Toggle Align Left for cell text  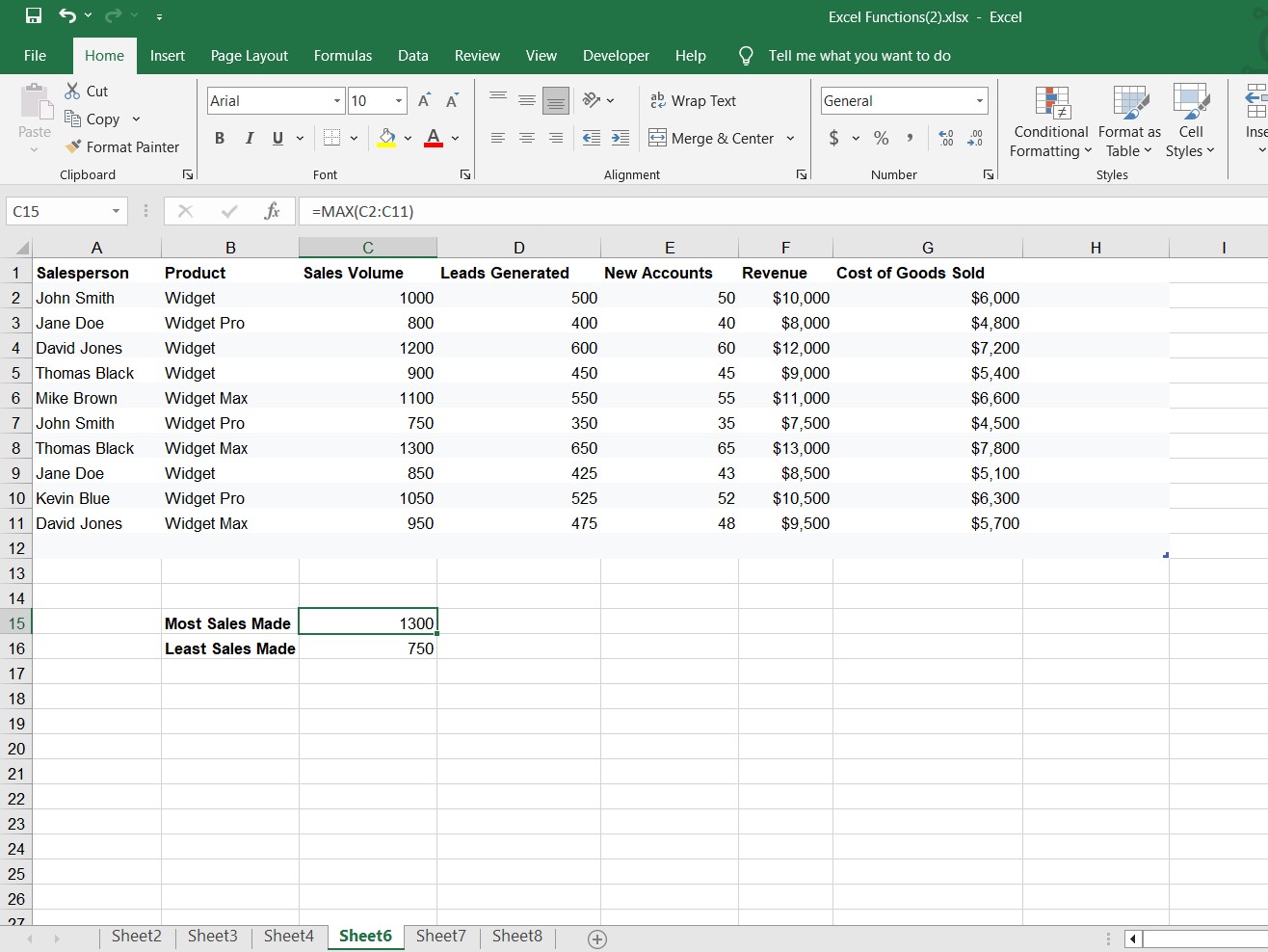pos(498,138)
